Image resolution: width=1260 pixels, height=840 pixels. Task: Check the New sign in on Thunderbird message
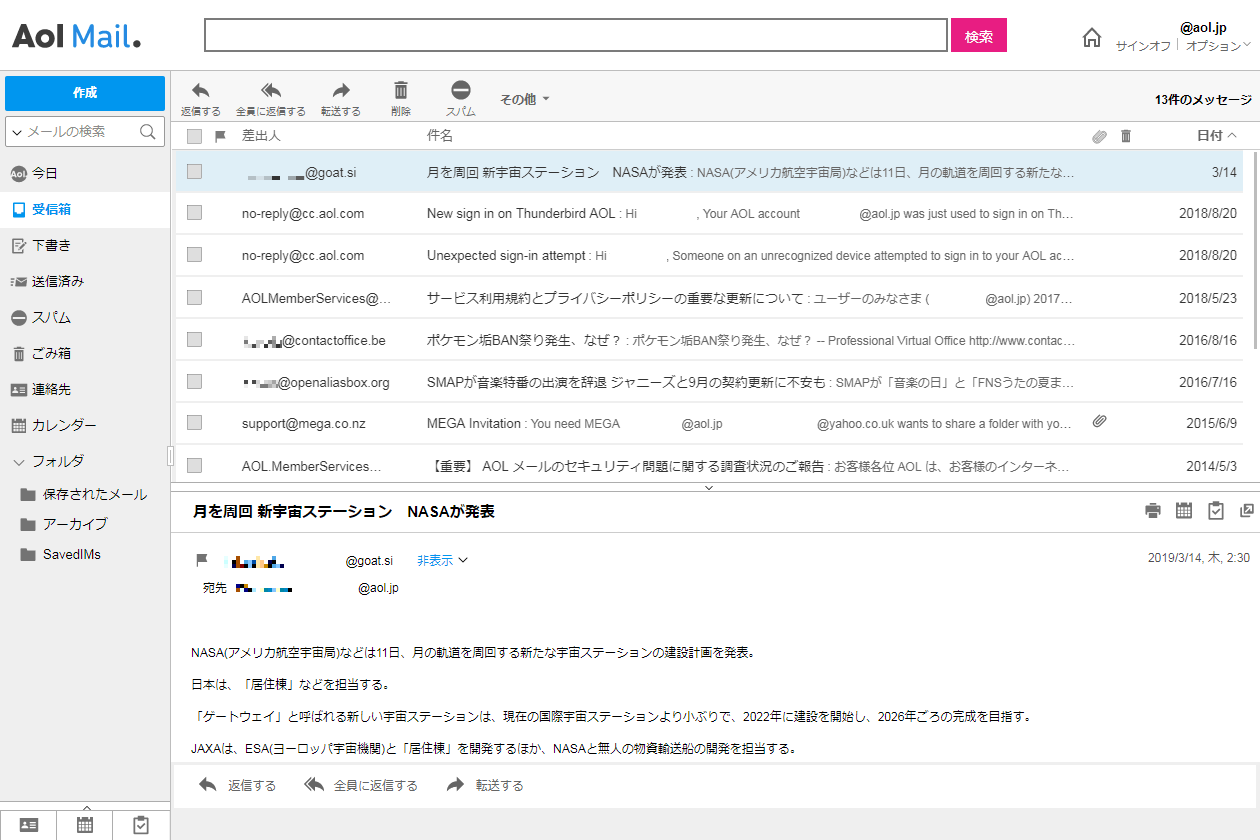pos(194,213)
